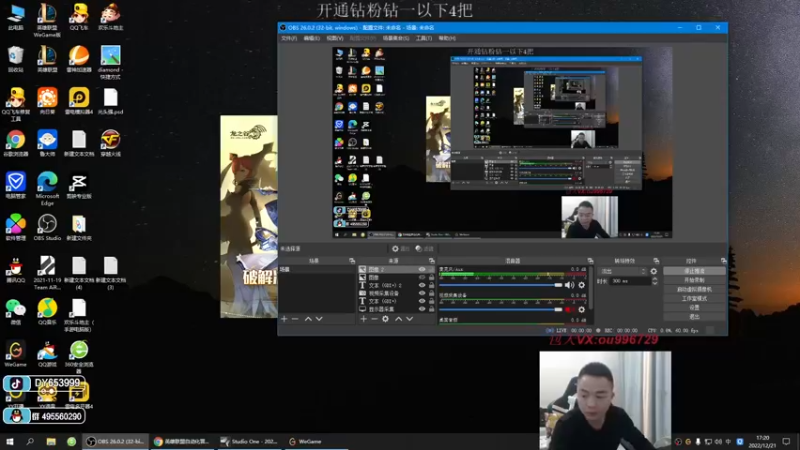Viewport: 800px width, 450px height.
Task: Pop out the 来源 dock panel
Action: coord(432,261)
